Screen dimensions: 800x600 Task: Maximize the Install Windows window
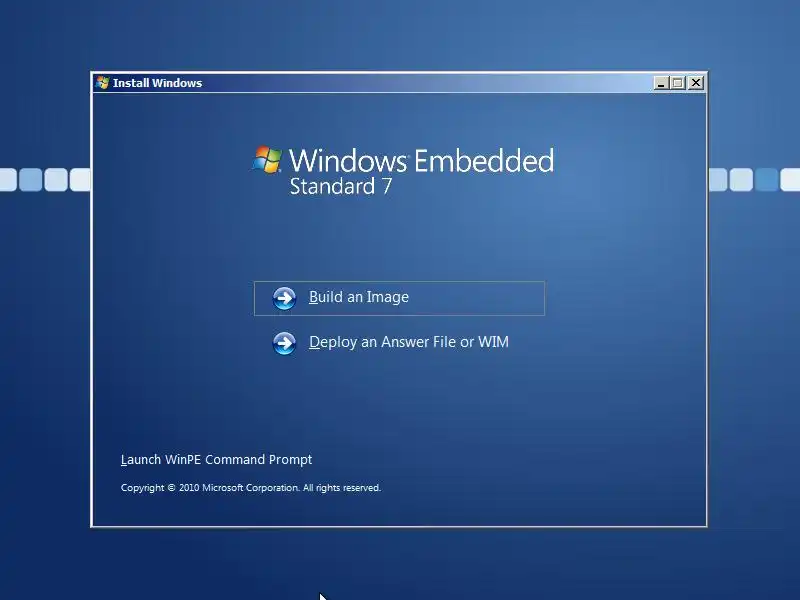pos(678,83)
